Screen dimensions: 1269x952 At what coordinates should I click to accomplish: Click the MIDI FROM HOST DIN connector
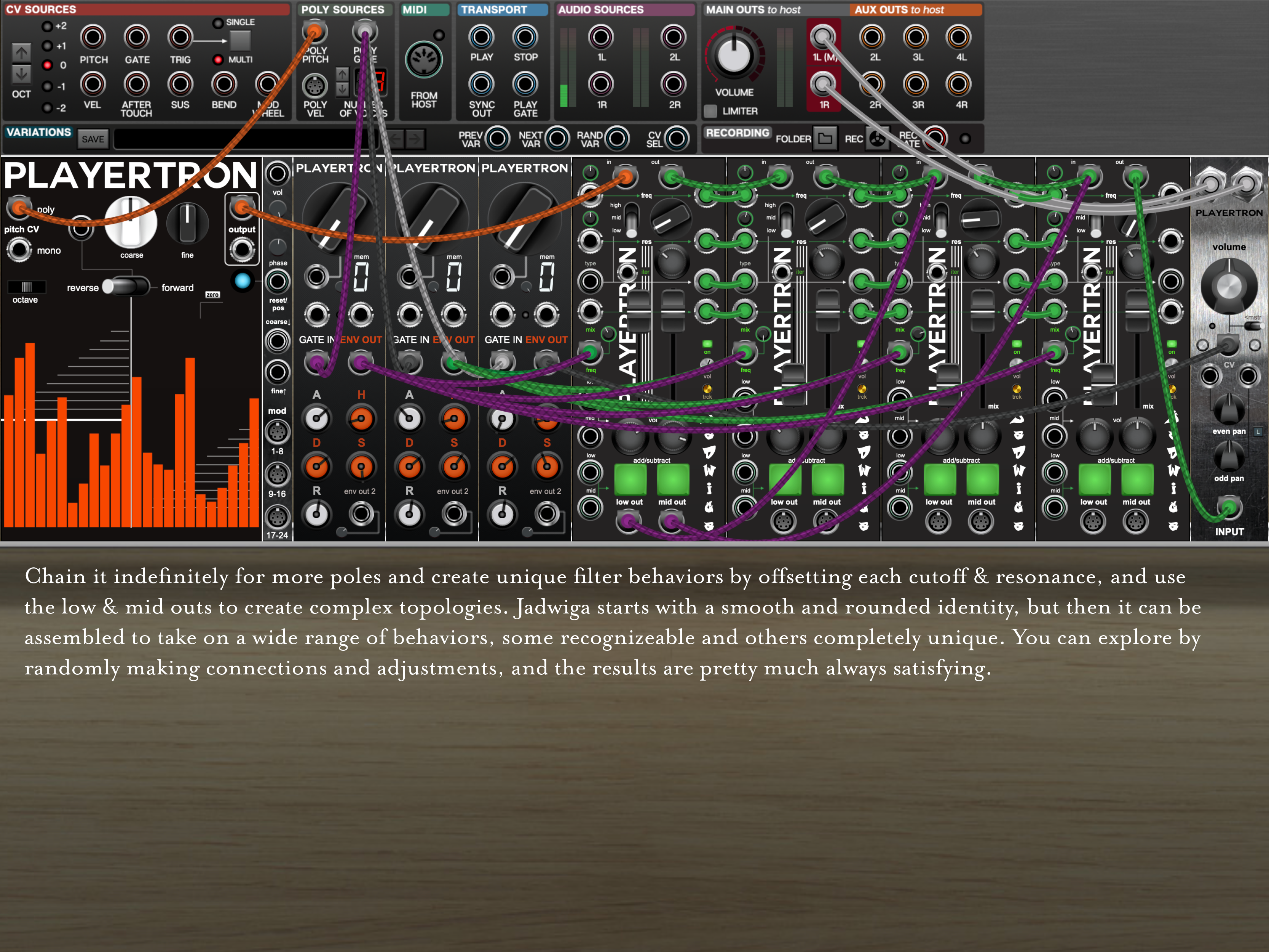pos(423,60)
